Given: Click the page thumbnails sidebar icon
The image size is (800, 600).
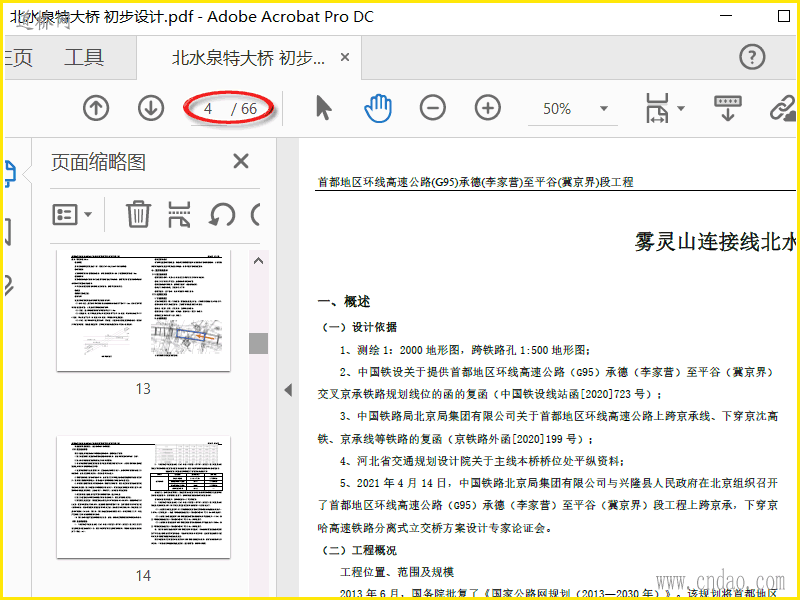Looking at the screenshot, I should point(10,173).
